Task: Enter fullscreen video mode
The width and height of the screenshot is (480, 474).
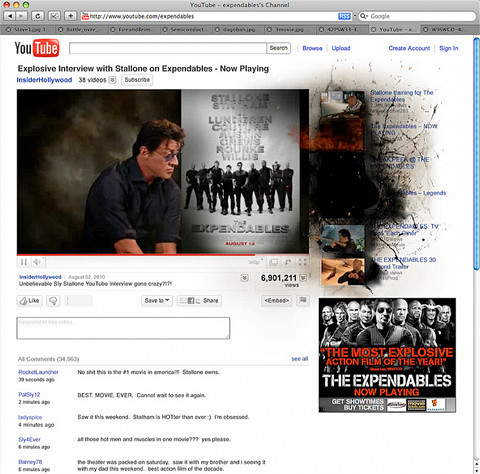Action: coord(302,262)
